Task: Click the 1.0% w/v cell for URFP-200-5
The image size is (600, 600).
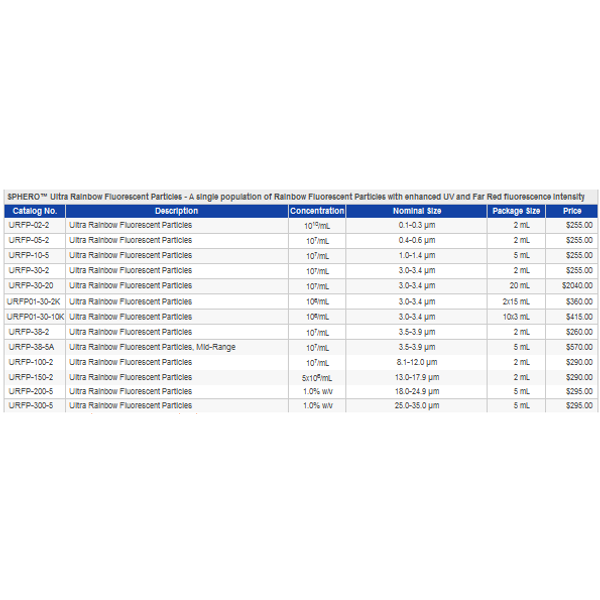Action: coord(318,391)
